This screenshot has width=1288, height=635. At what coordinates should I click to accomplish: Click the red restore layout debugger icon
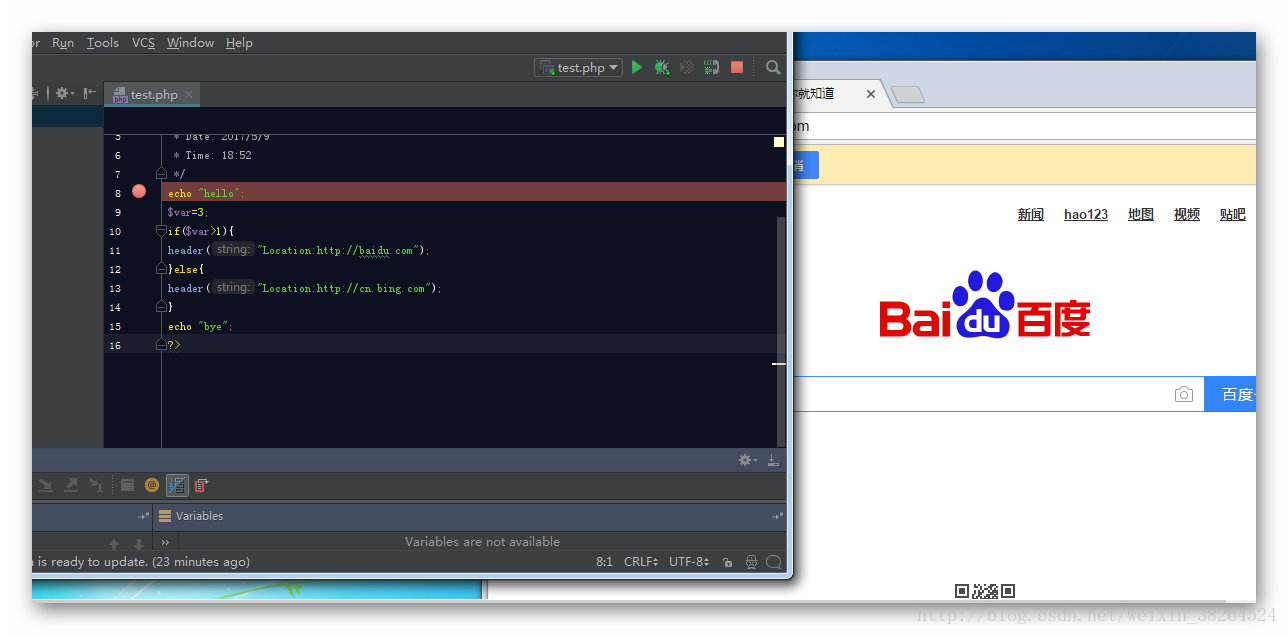pyautogui.click(x=201, y=485)
